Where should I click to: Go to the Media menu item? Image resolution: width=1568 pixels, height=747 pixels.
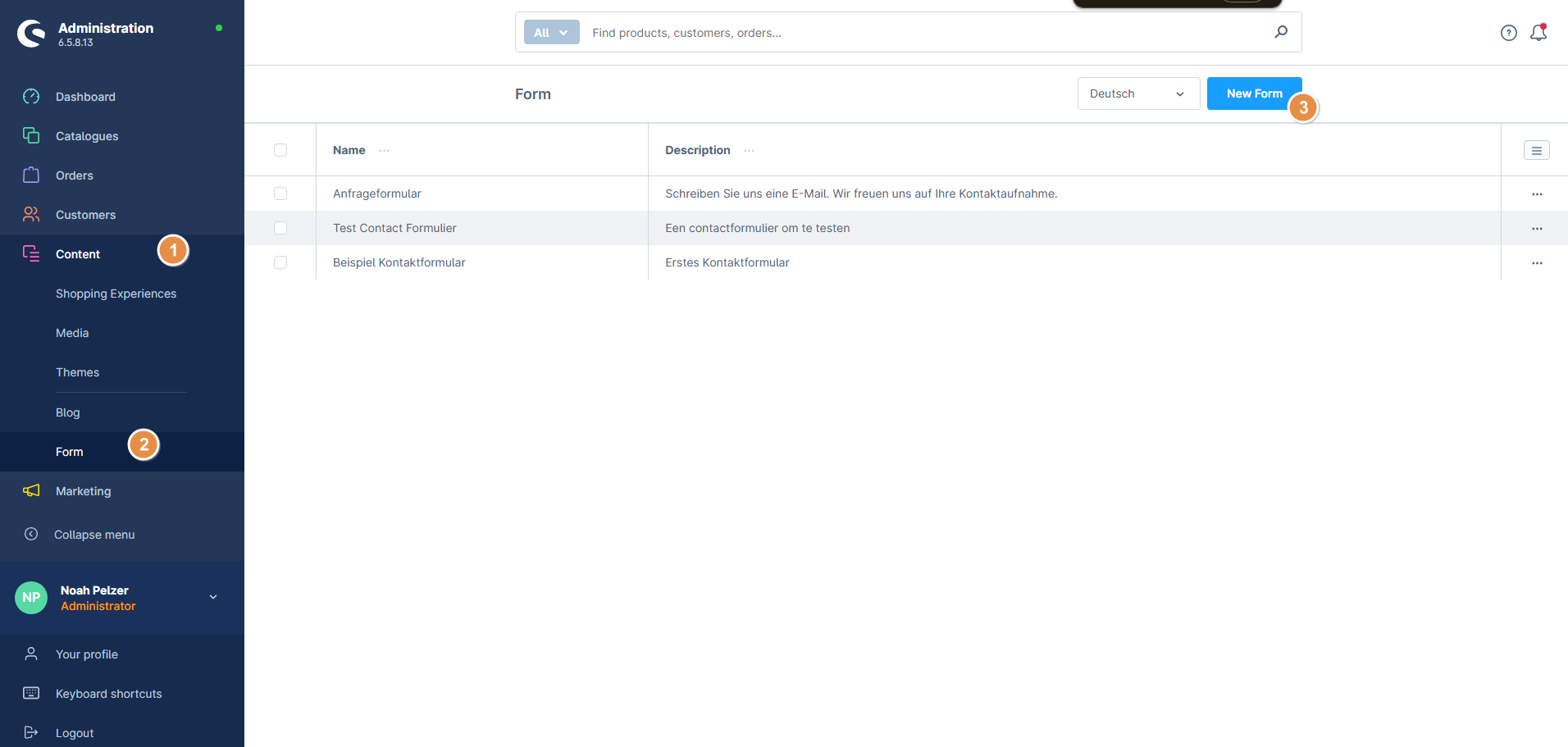[72, 333]
